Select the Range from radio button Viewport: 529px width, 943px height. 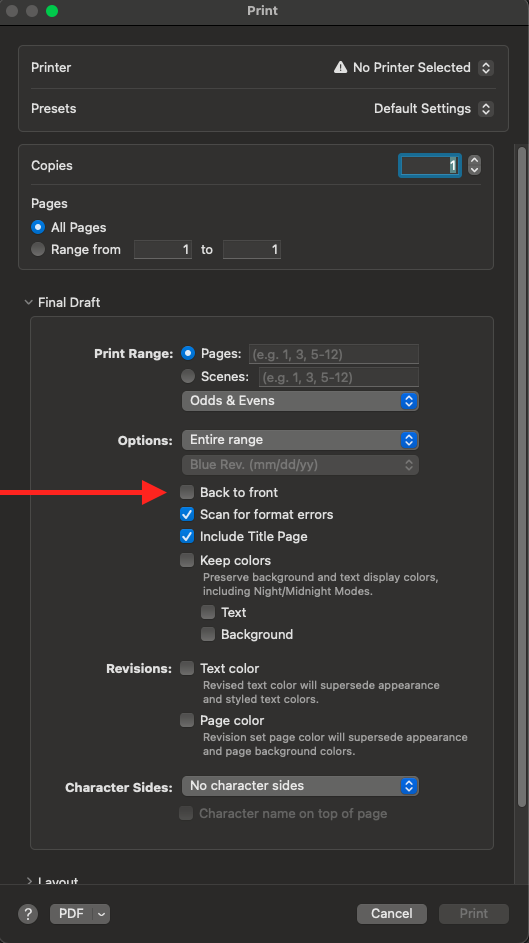pyautogui.click(x=38, y=249)
